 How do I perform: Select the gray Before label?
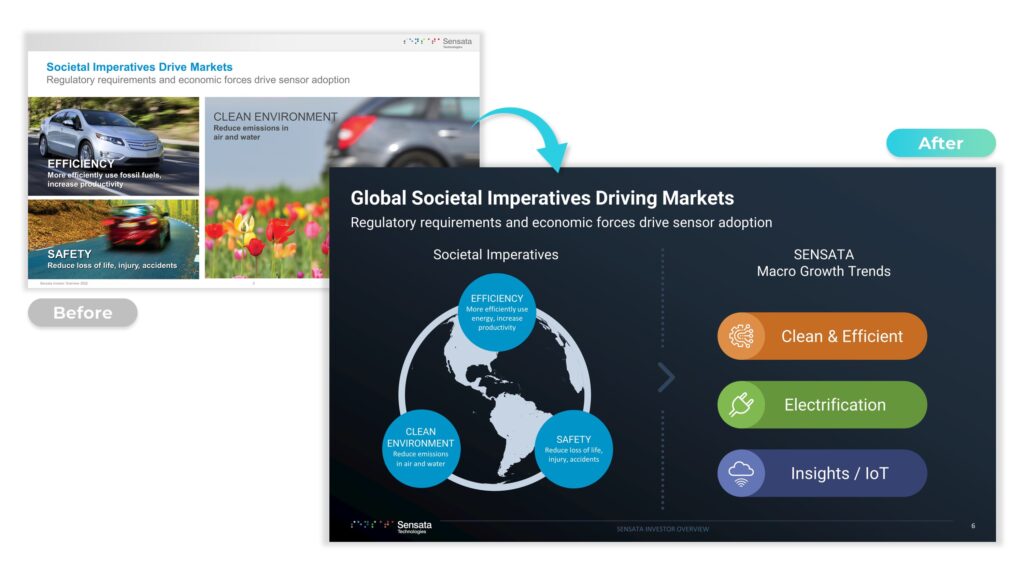[82, 313]
